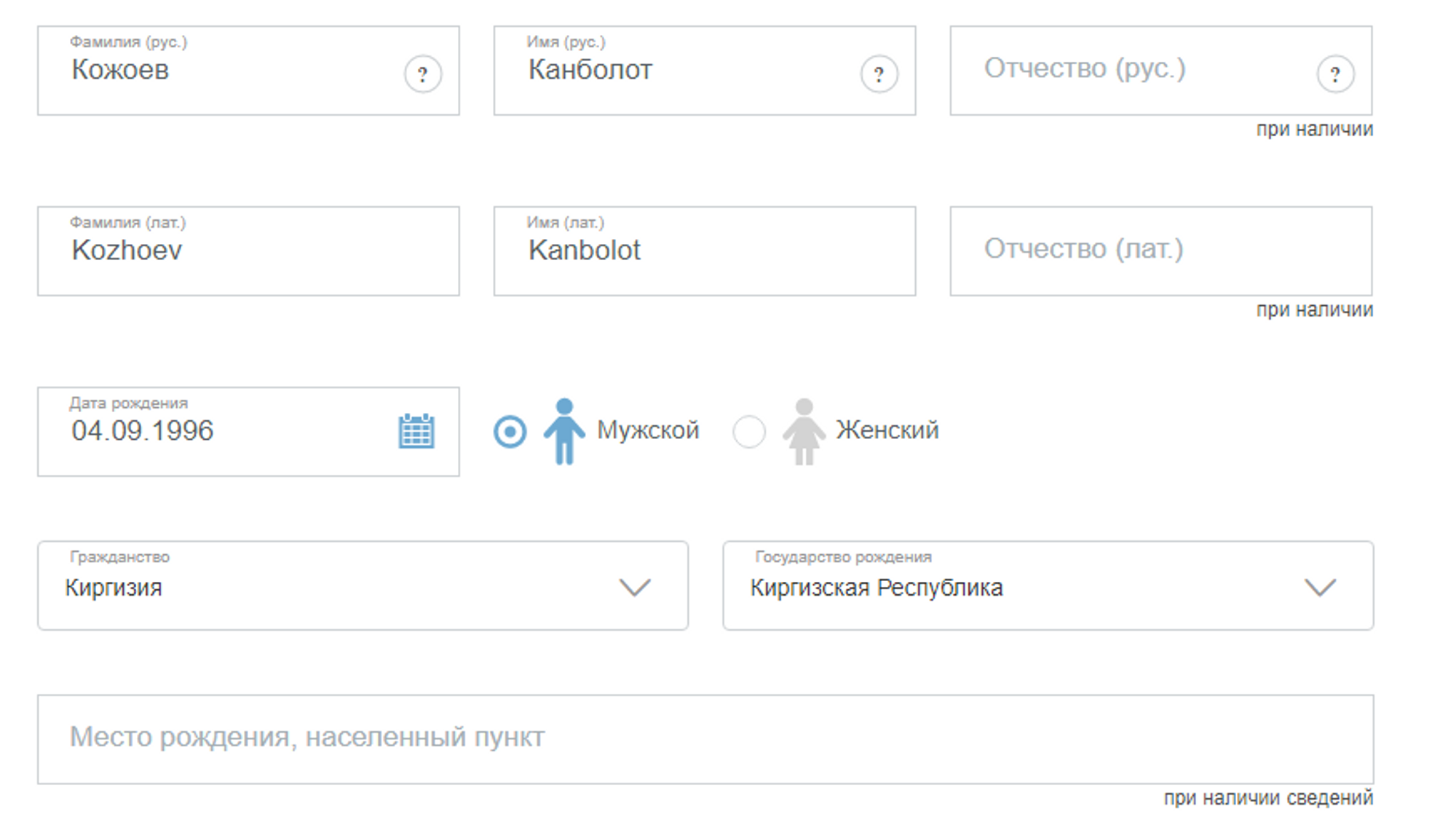1456x828 pixels.
Task: Click help icon for Отчество (рус.) field
Action: 1335,74
